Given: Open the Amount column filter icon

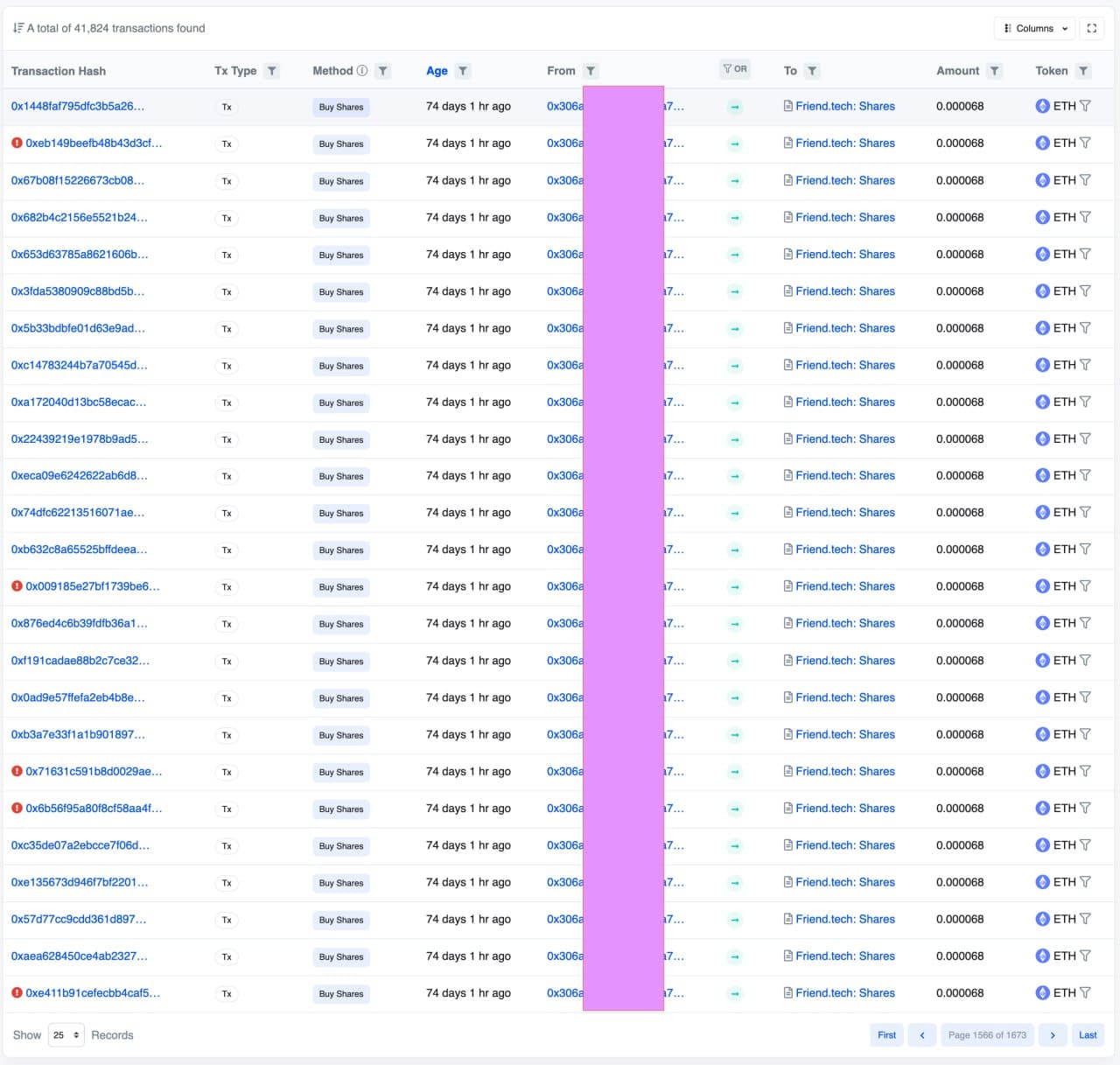Looking at the screenshot, I should (x=994, y=71).
